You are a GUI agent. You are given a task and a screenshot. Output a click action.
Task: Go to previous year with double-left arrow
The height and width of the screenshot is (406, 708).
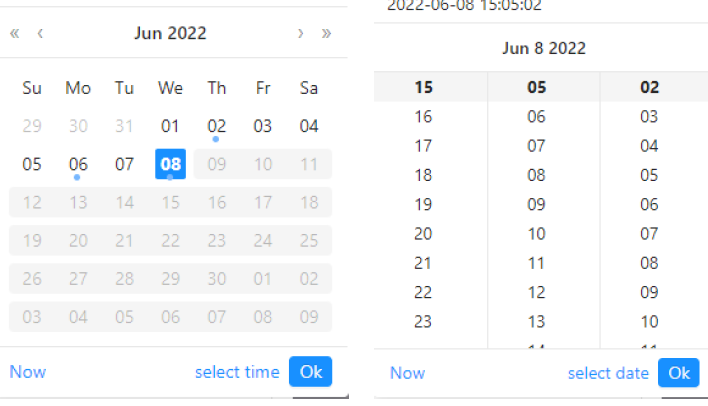point(14,33)
